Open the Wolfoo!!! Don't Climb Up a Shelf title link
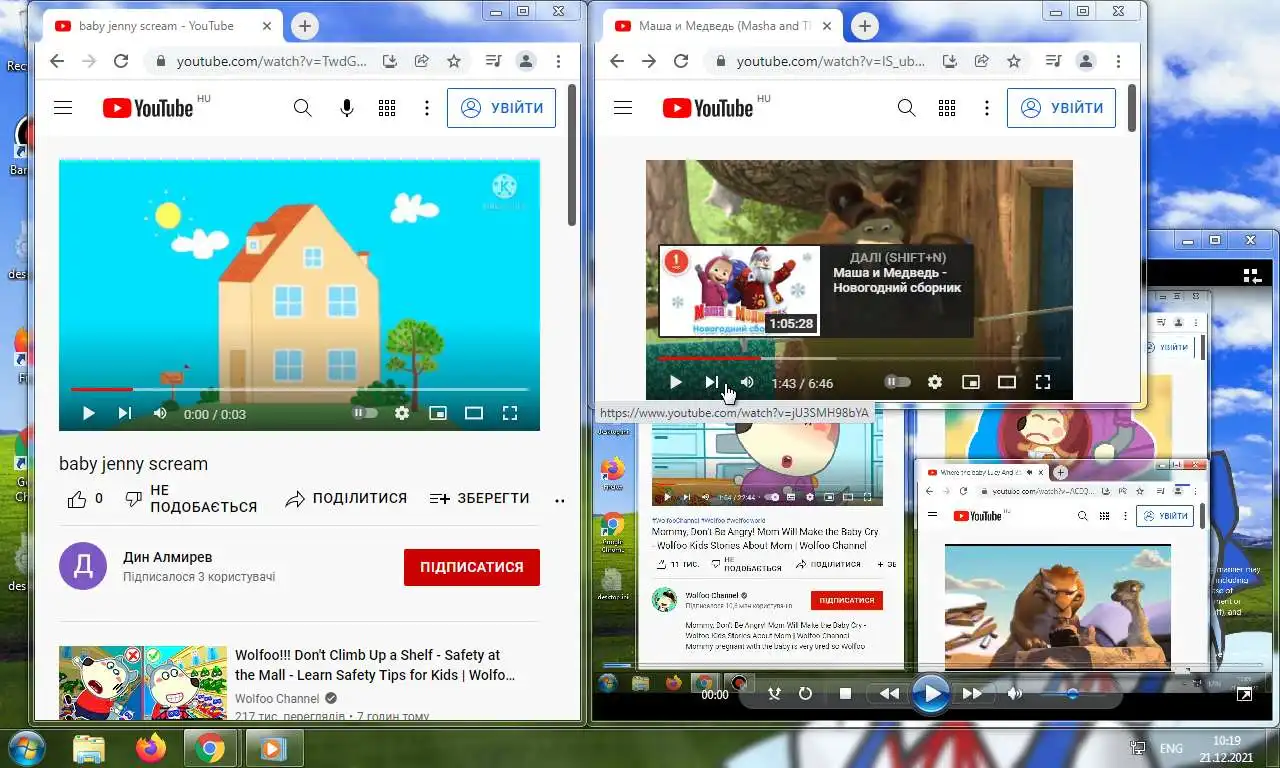This screenshot has width=1280, height=768. (375, 665)
